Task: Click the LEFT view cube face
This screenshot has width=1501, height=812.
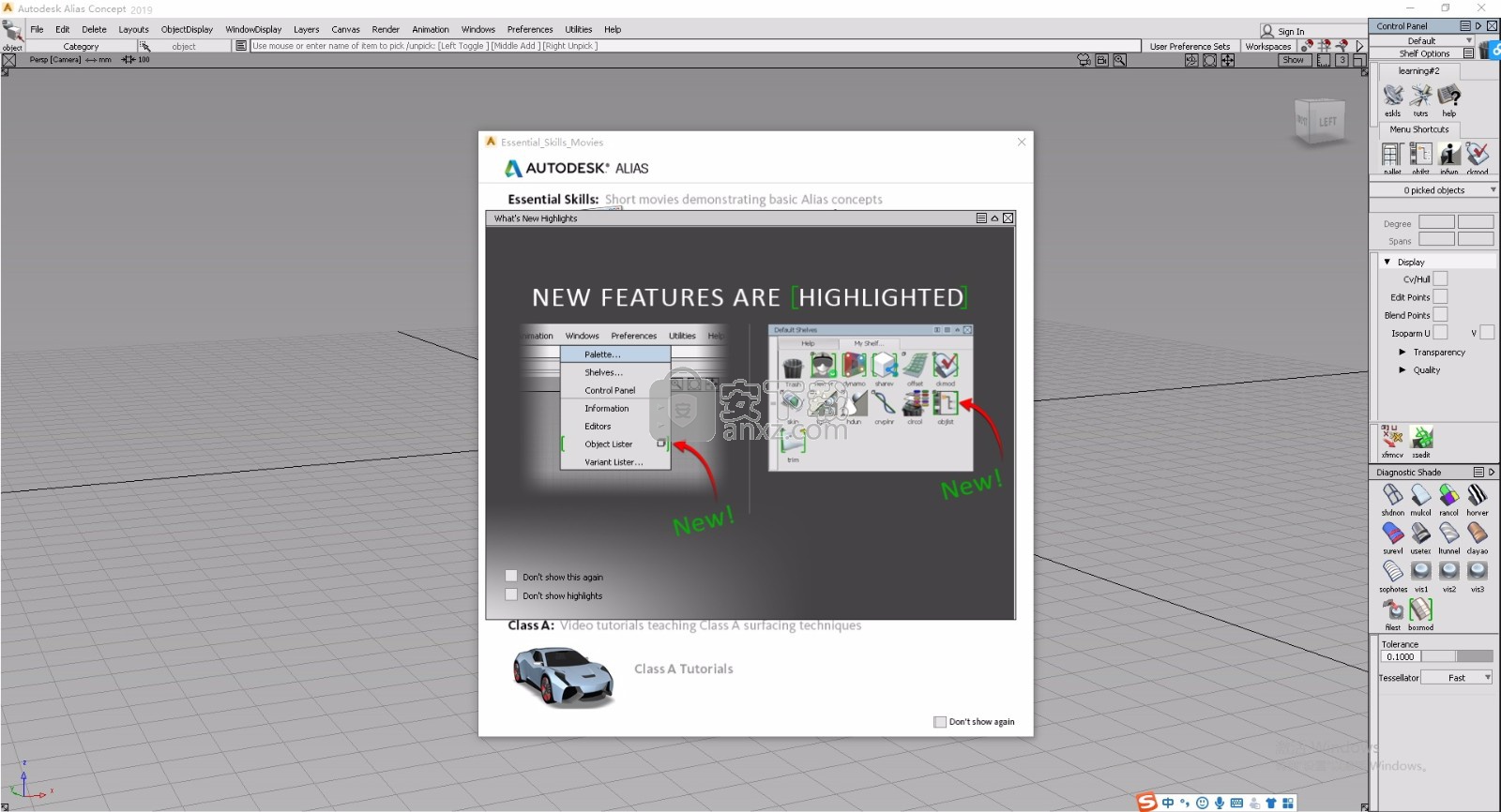Action: coord(1327,122)
